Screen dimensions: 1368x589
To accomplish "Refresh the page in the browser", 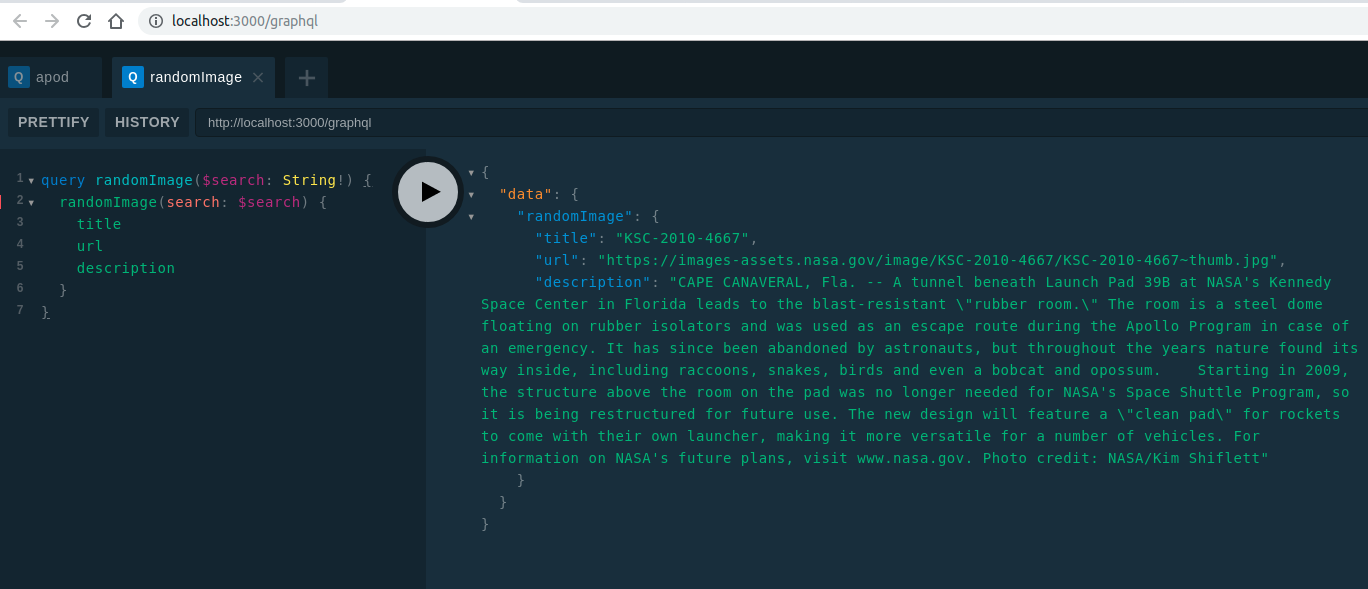I will (84, 19).
